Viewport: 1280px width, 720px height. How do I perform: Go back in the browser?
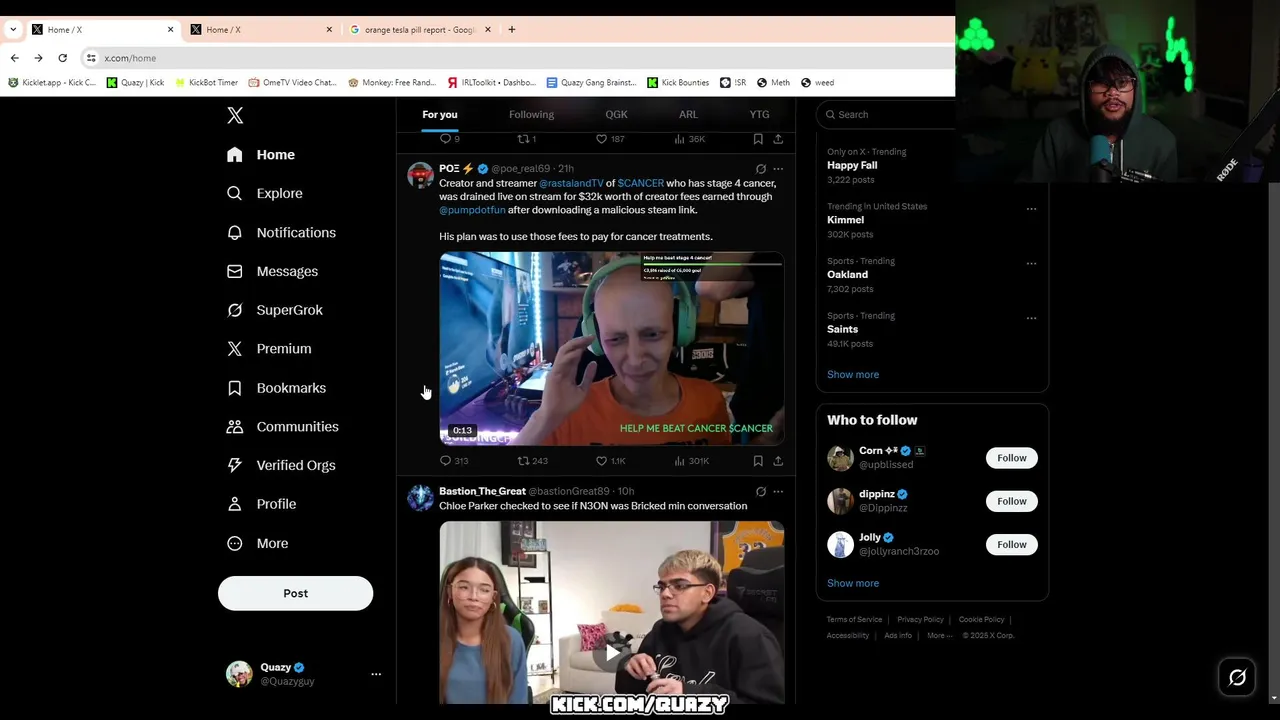pos(14,58)
